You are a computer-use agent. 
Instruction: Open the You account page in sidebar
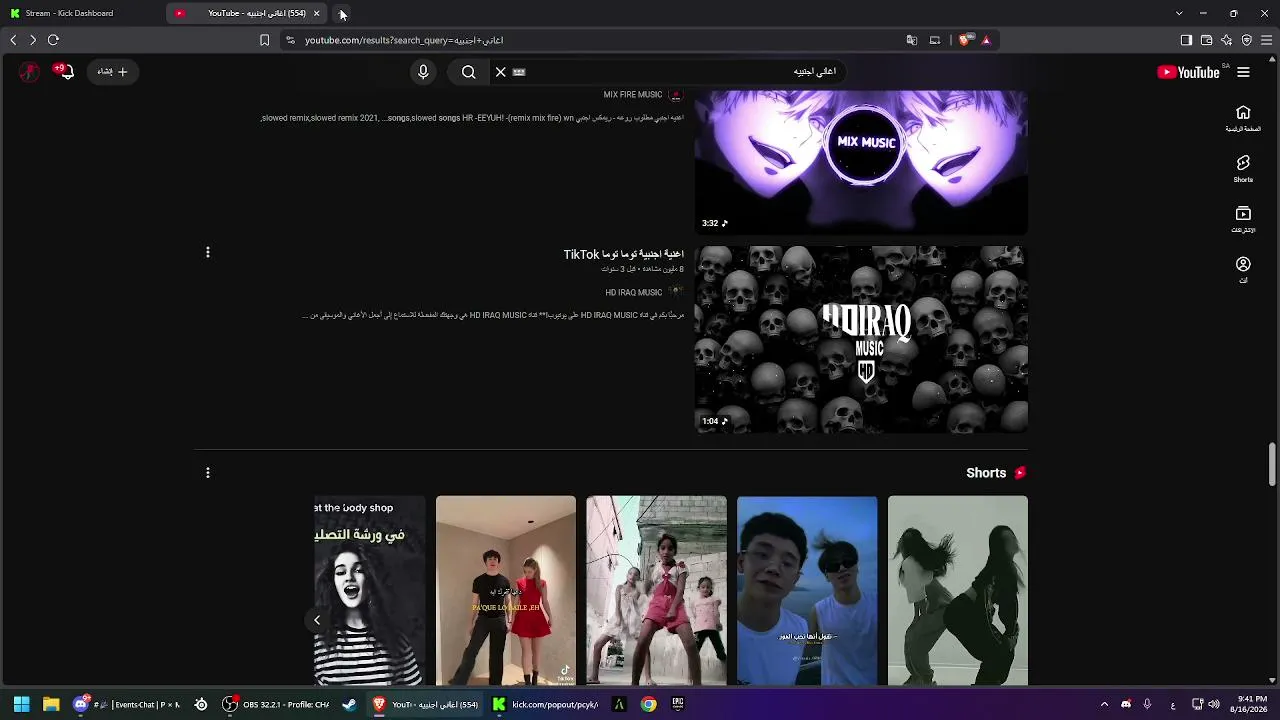pos(1243,269)
